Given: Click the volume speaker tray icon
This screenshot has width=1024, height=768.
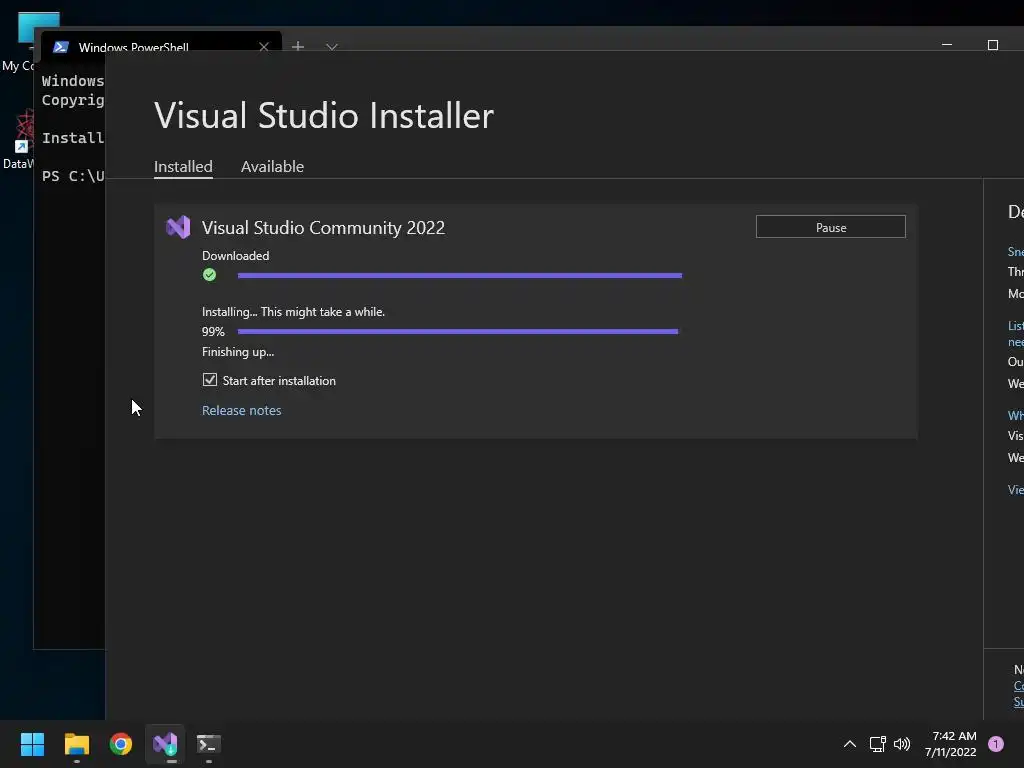Looking at the screenshot, I should point(902,744).
